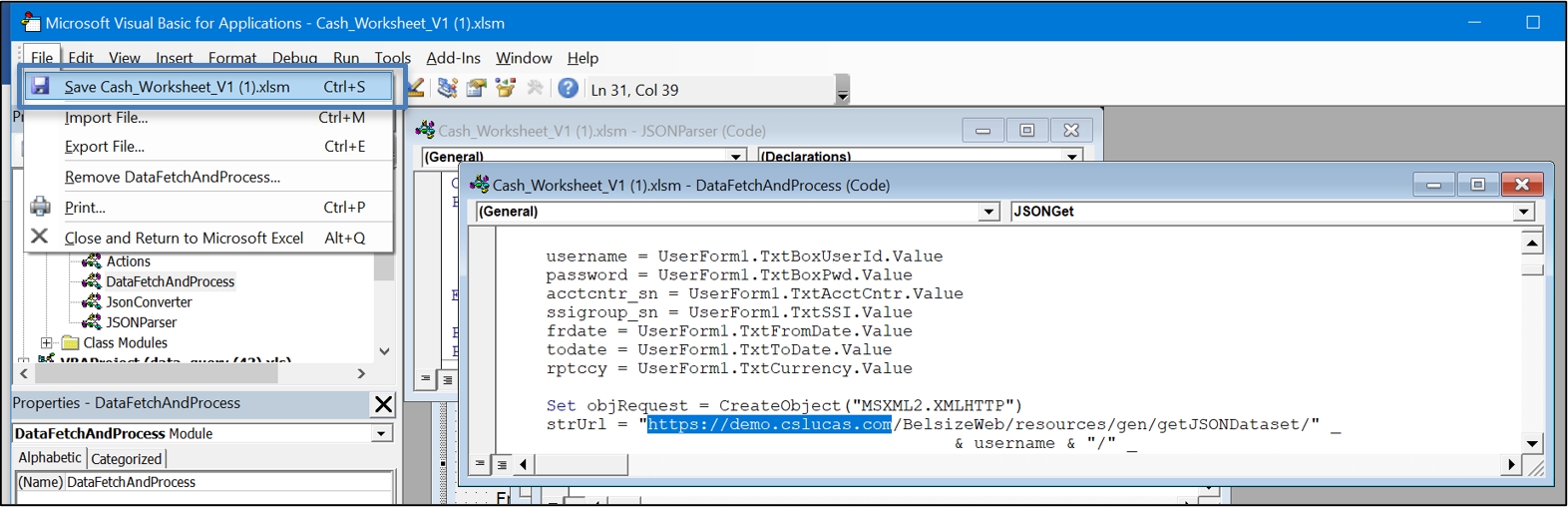Switch to the Categorized properties tab
This screenshot has height=507, width=1568.
click(126, 459)
